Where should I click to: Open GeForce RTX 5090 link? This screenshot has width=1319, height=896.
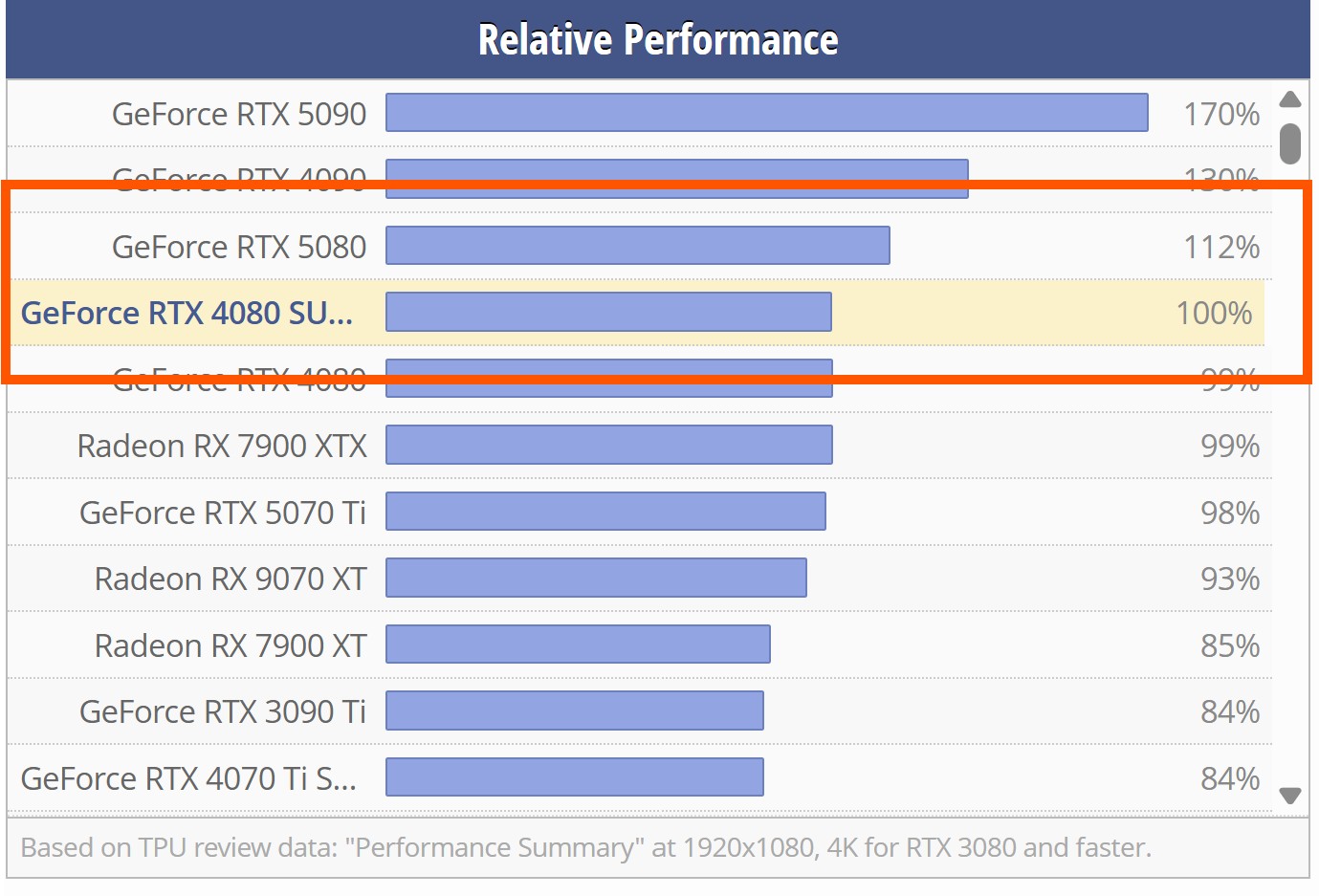pos(239,114)
